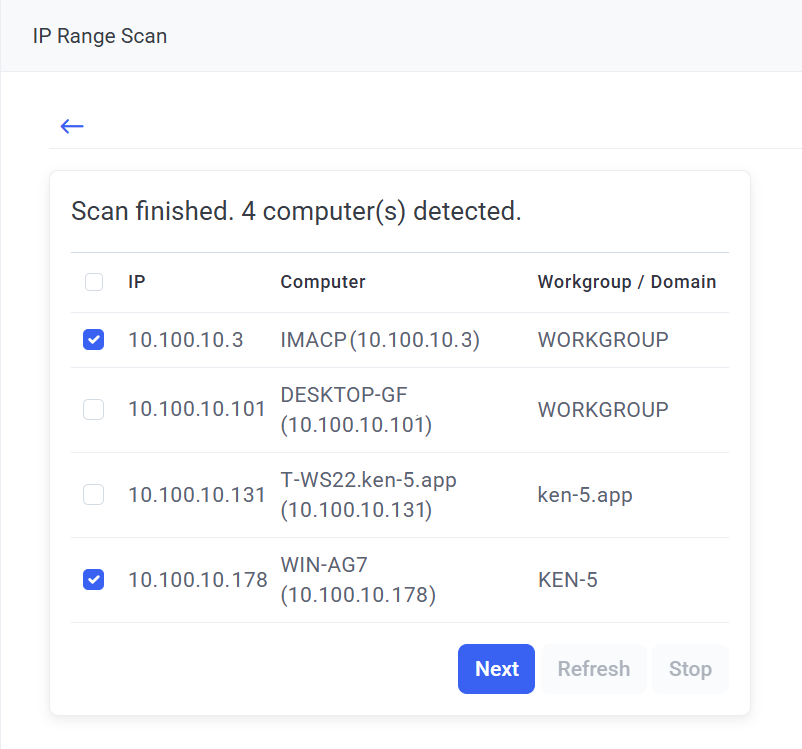Click the Scan finished status message
The width and height of the screenshot is (802, 749).
[296, 212]
